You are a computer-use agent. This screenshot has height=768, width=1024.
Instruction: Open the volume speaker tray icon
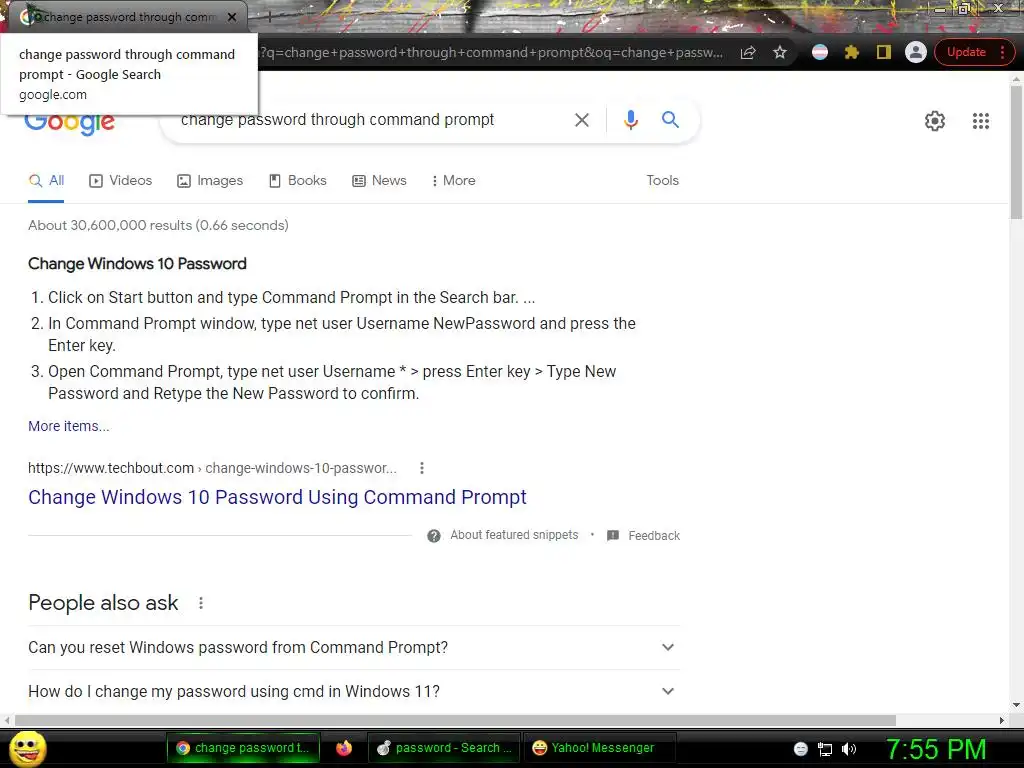click(x=848, y=749)
